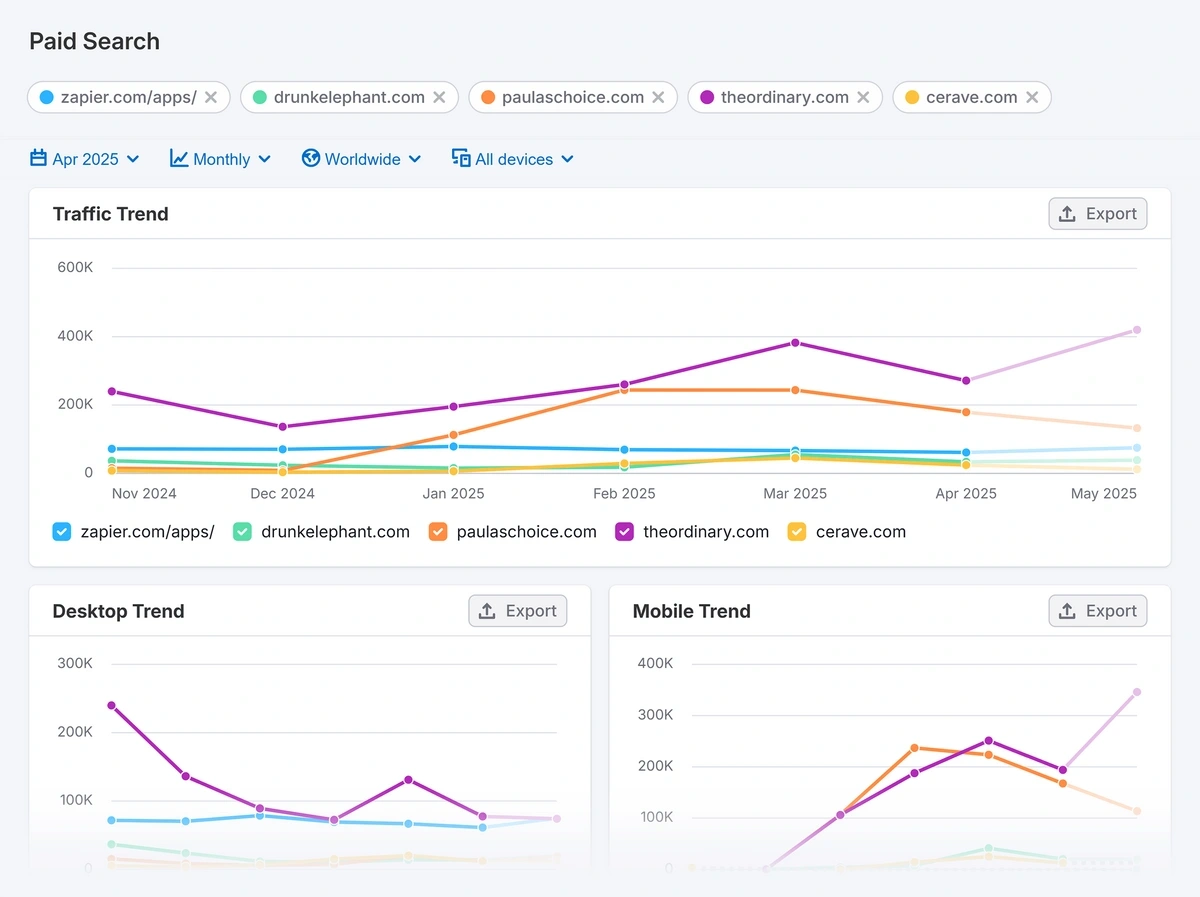Click the Mar 2025 axis label
Viewport: 1200px width, 897px height.
coord(795,494)
